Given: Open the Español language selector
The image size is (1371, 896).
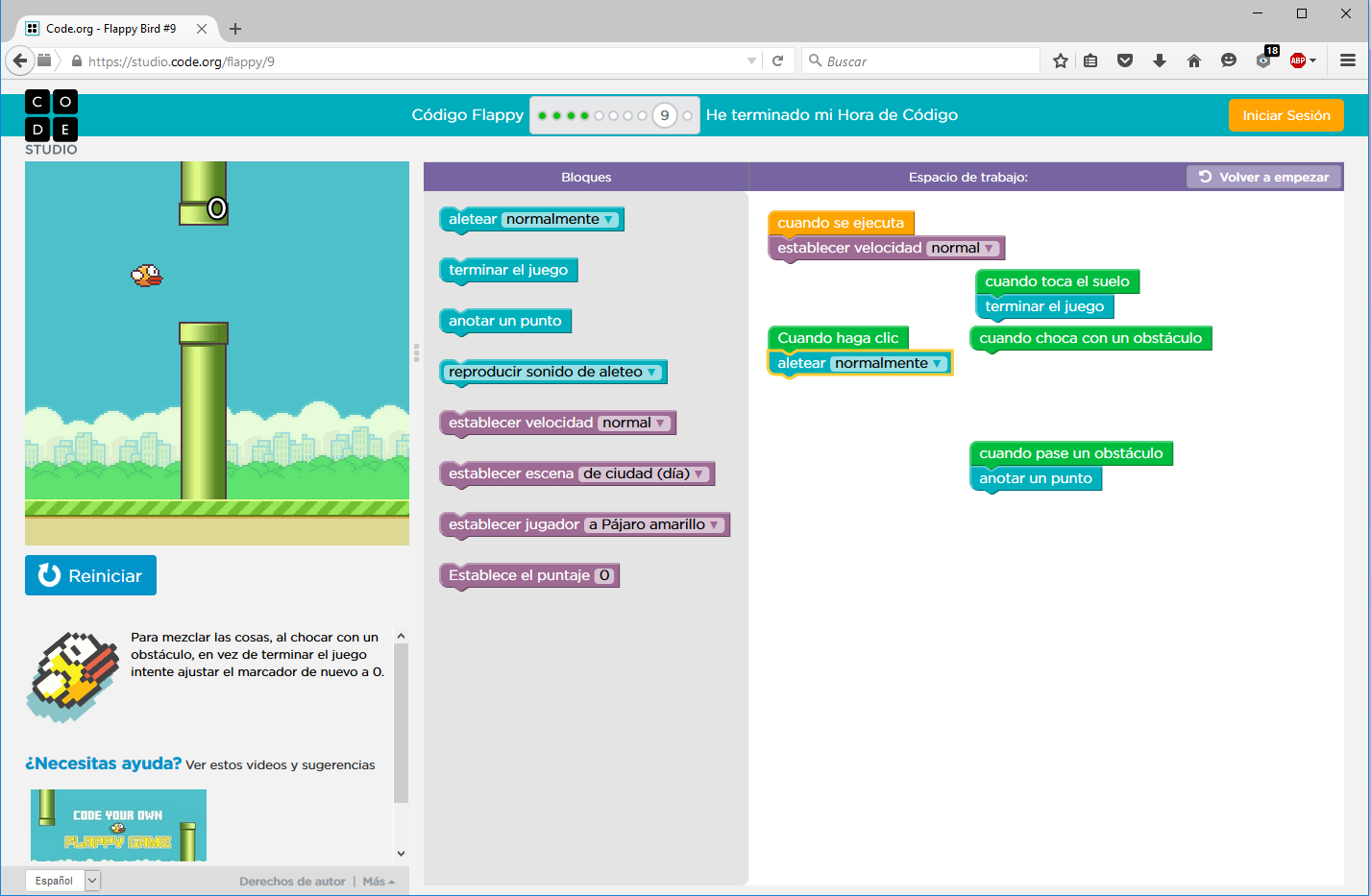Looking at the screenshot, I should pos(62,881).
